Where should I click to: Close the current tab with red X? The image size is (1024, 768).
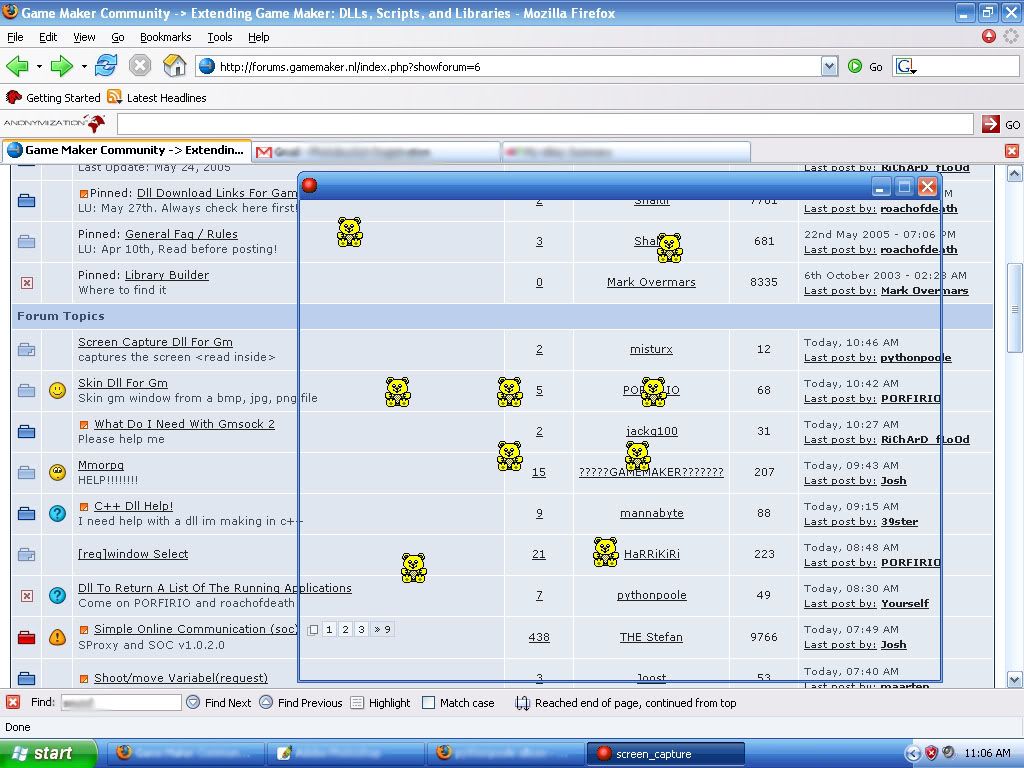pos(1012,151)
